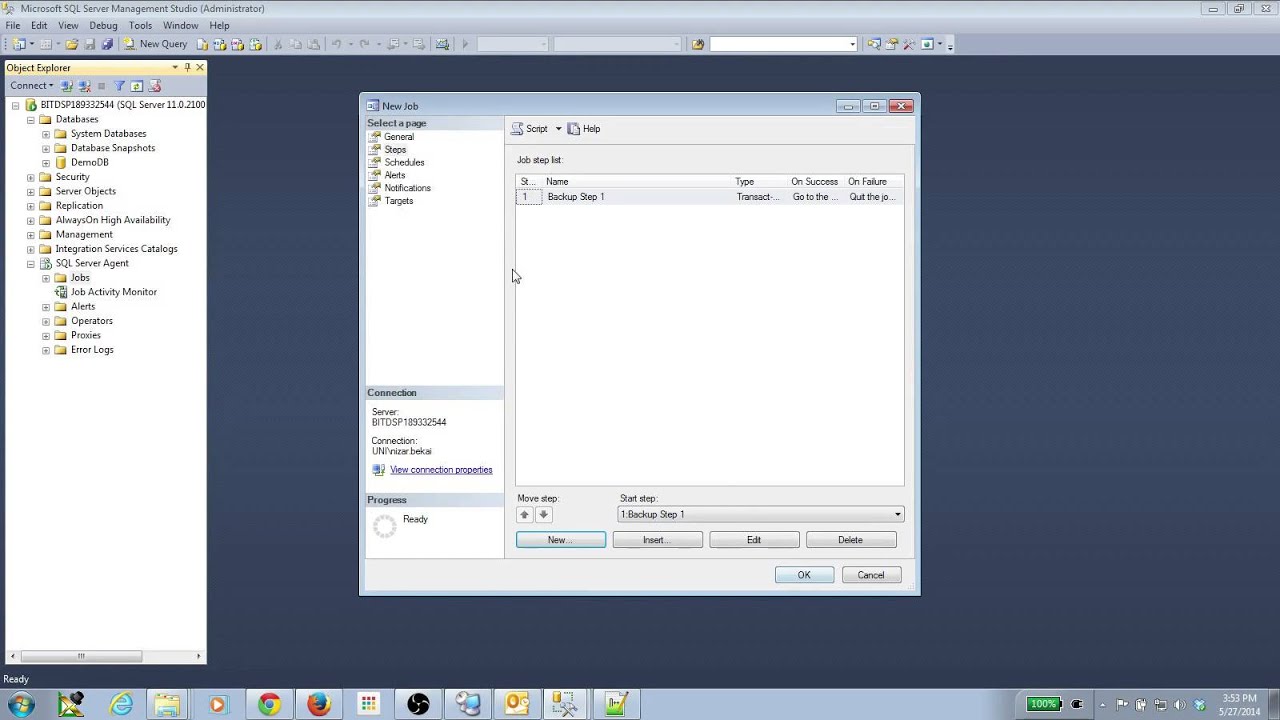Open the Script dropdown arrow

click(x=558, y=129)
